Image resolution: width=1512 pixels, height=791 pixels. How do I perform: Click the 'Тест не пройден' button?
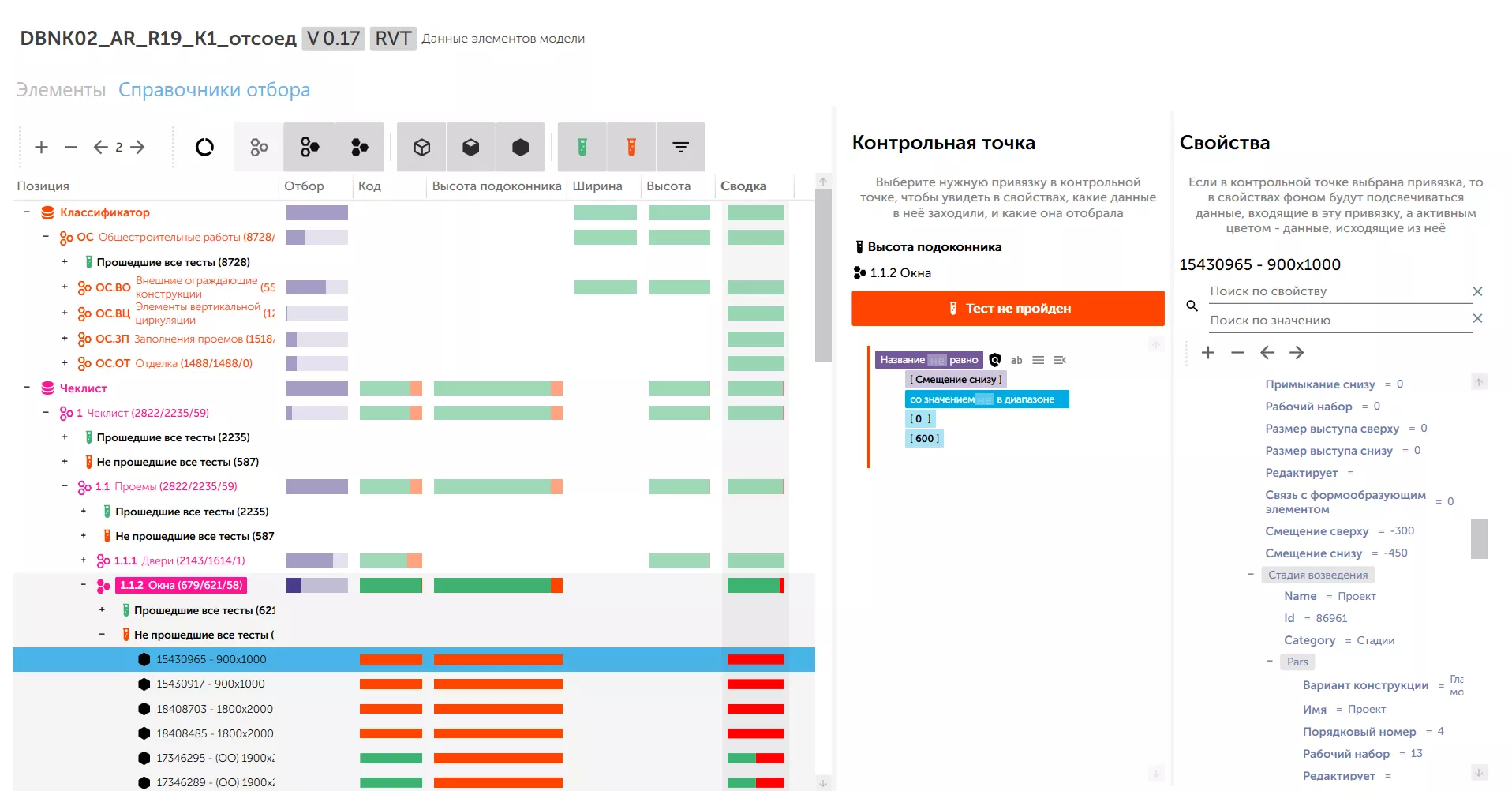click(1008, 309)
